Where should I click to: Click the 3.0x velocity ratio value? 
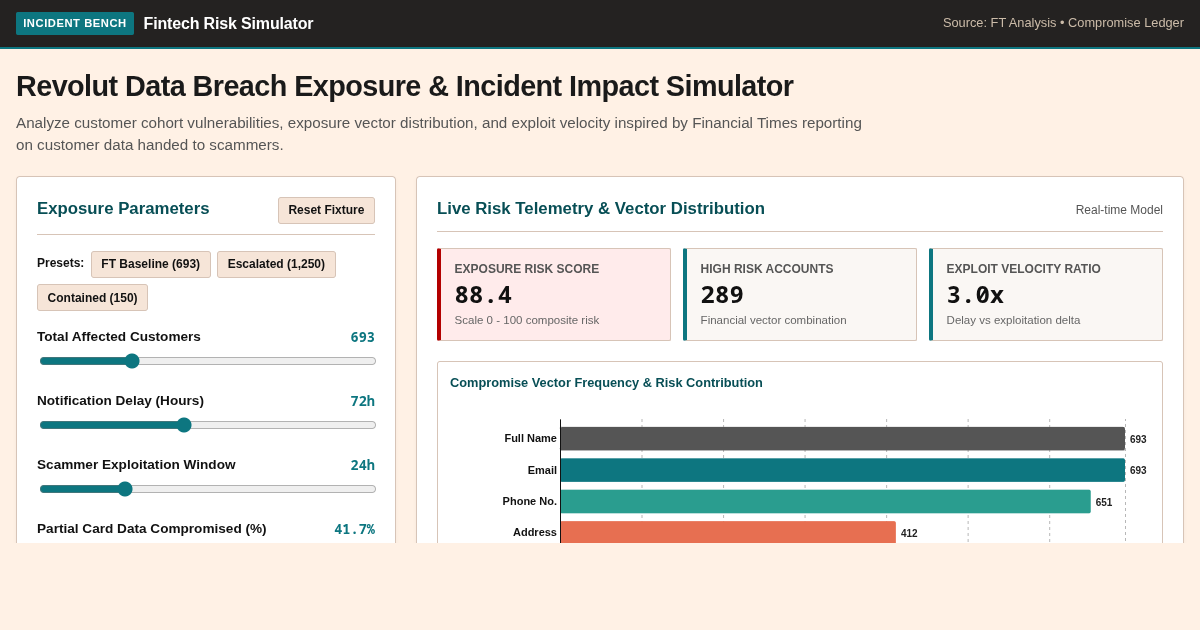(x=975, y=295)
